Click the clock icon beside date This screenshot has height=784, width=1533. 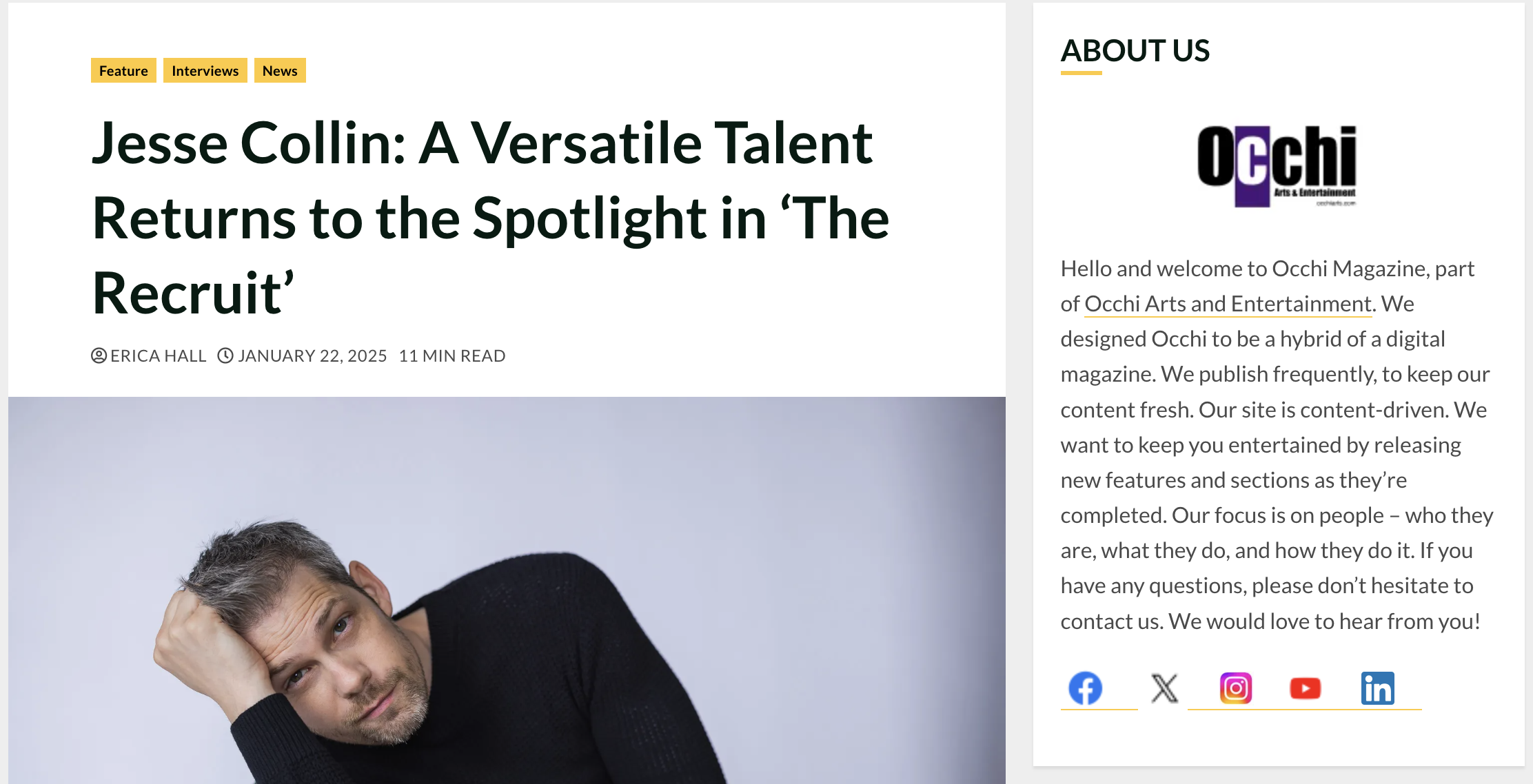click(x=225, y=355)
